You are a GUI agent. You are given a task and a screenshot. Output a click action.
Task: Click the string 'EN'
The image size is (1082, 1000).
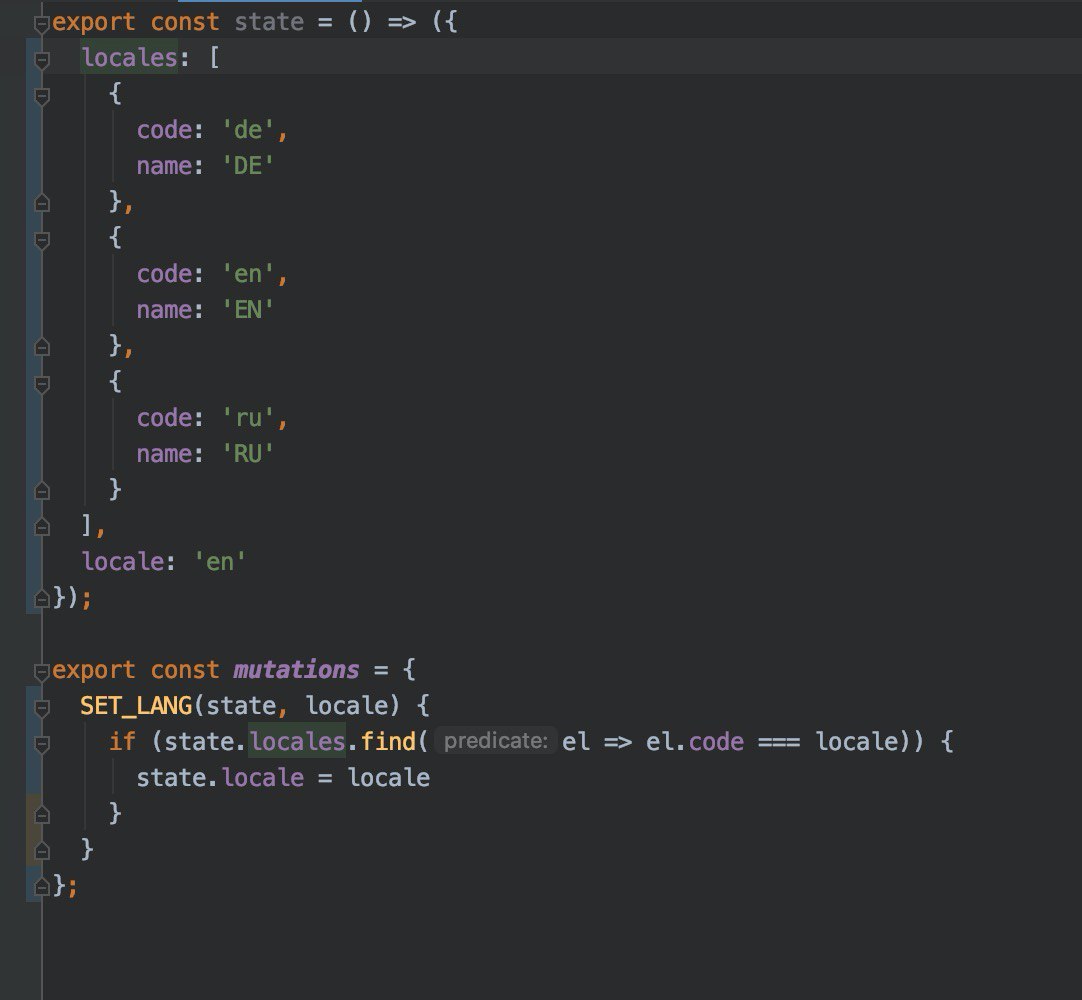point(248,309)
